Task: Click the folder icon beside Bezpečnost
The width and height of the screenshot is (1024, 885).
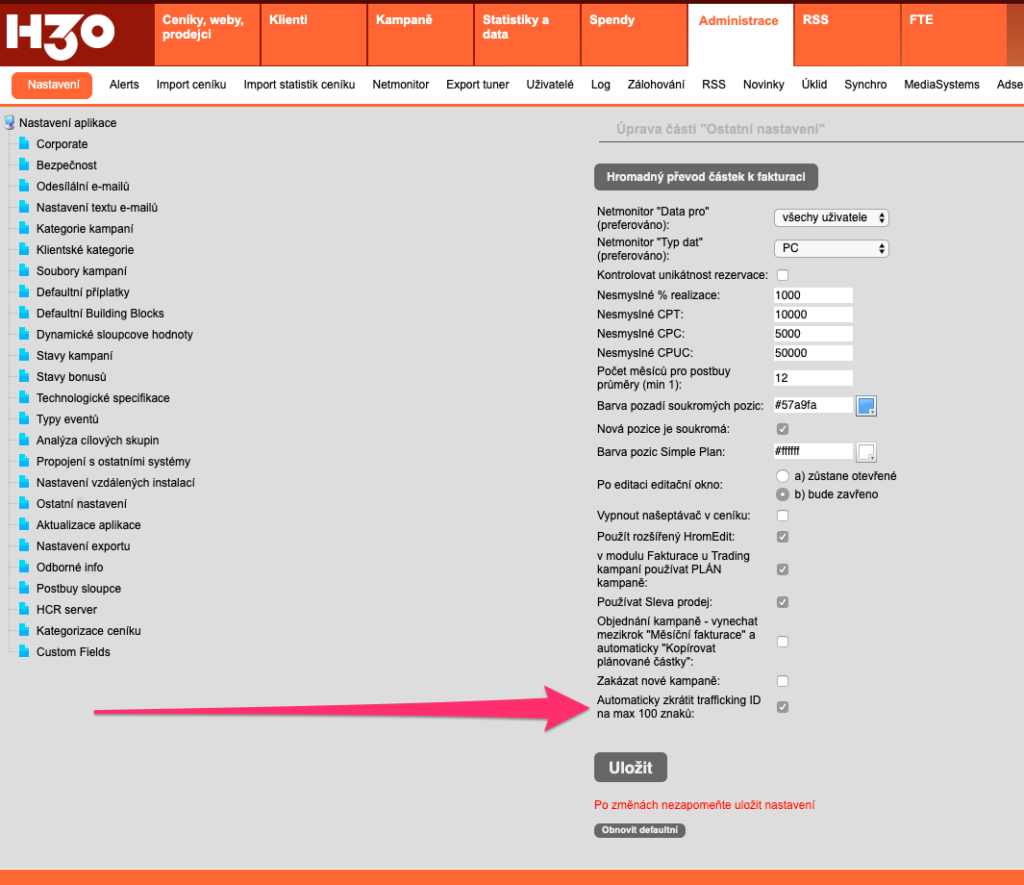Action: click(x=25, y=165)
